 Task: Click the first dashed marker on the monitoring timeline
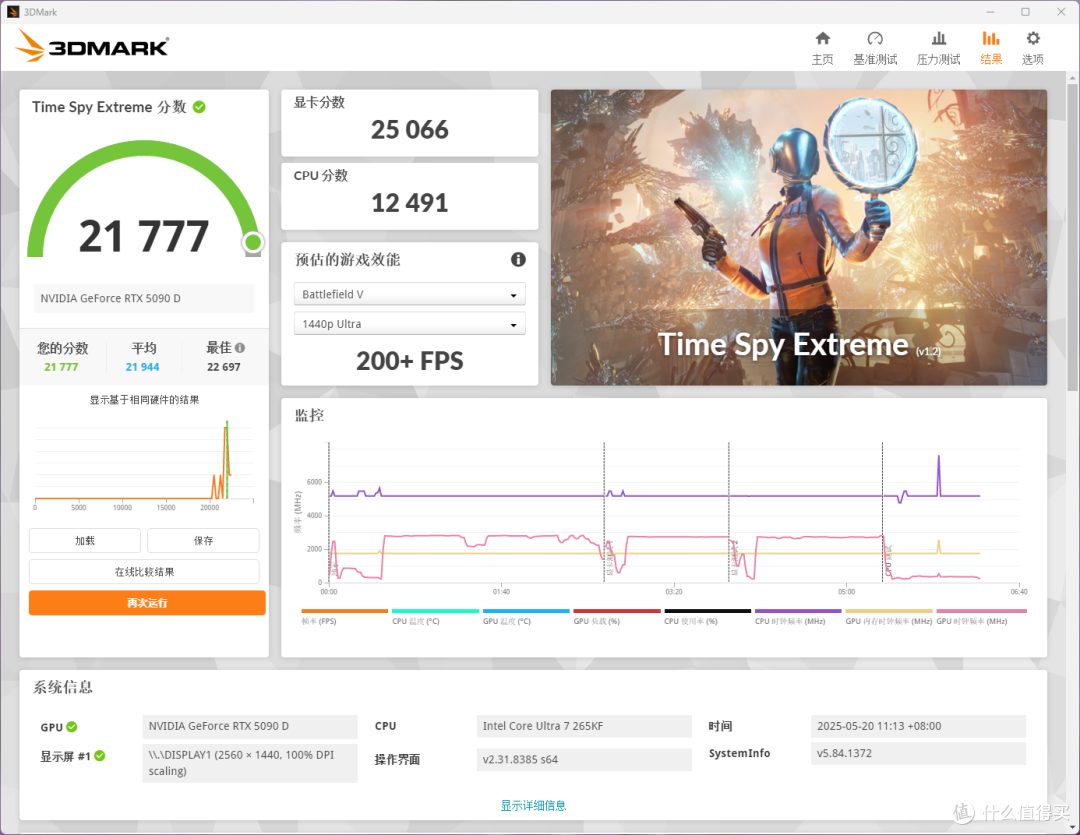[x=329, y=512]
